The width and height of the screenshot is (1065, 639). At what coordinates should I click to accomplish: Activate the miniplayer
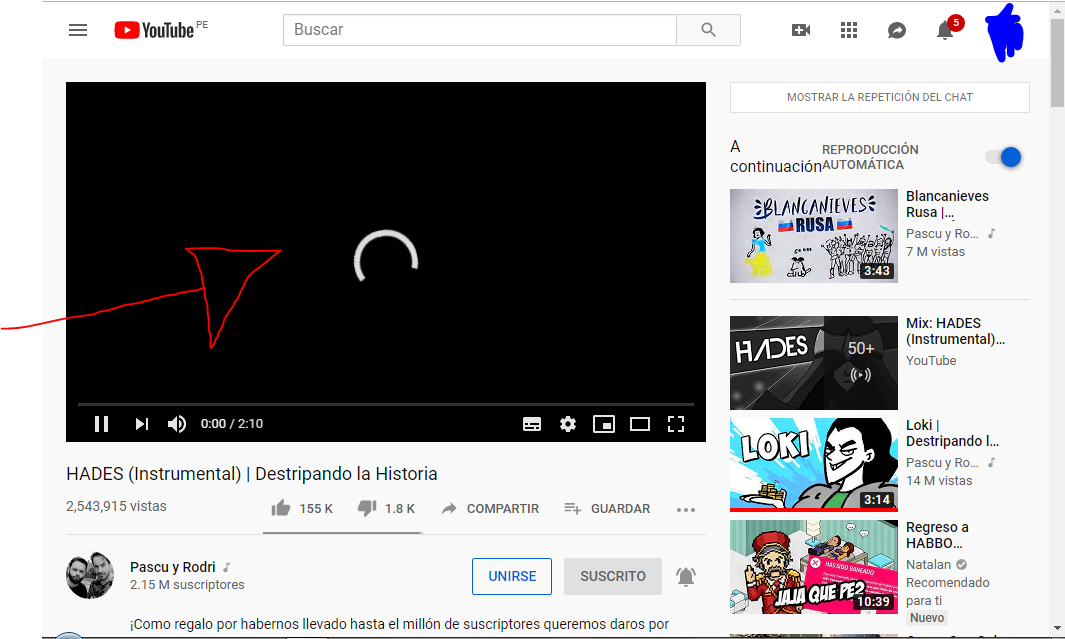click(x=604, y=424)
